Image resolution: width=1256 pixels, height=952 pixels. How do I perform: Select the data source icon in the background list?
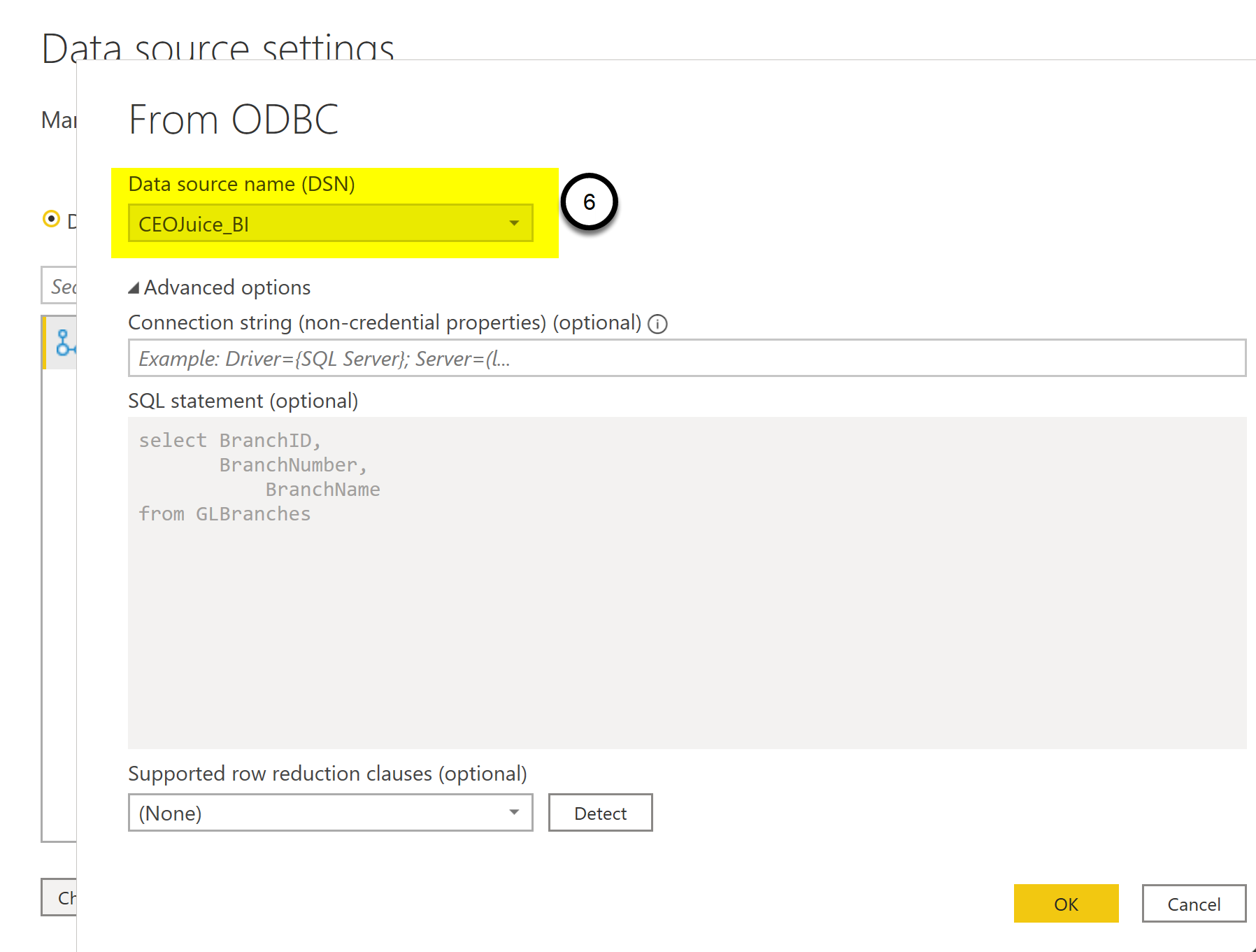(x=65, y=343)
